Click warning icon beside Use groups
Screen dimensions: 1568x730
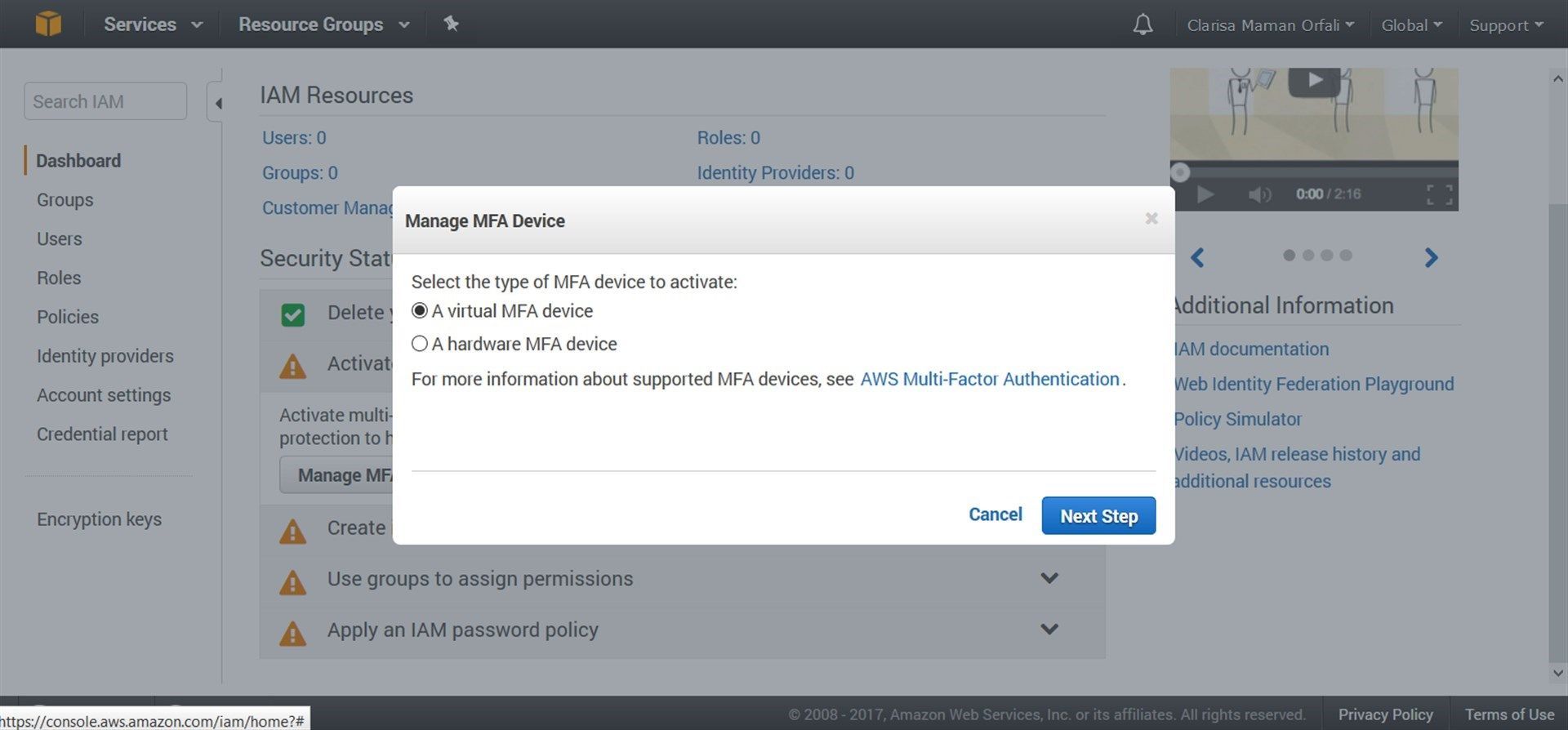(292, 582)
